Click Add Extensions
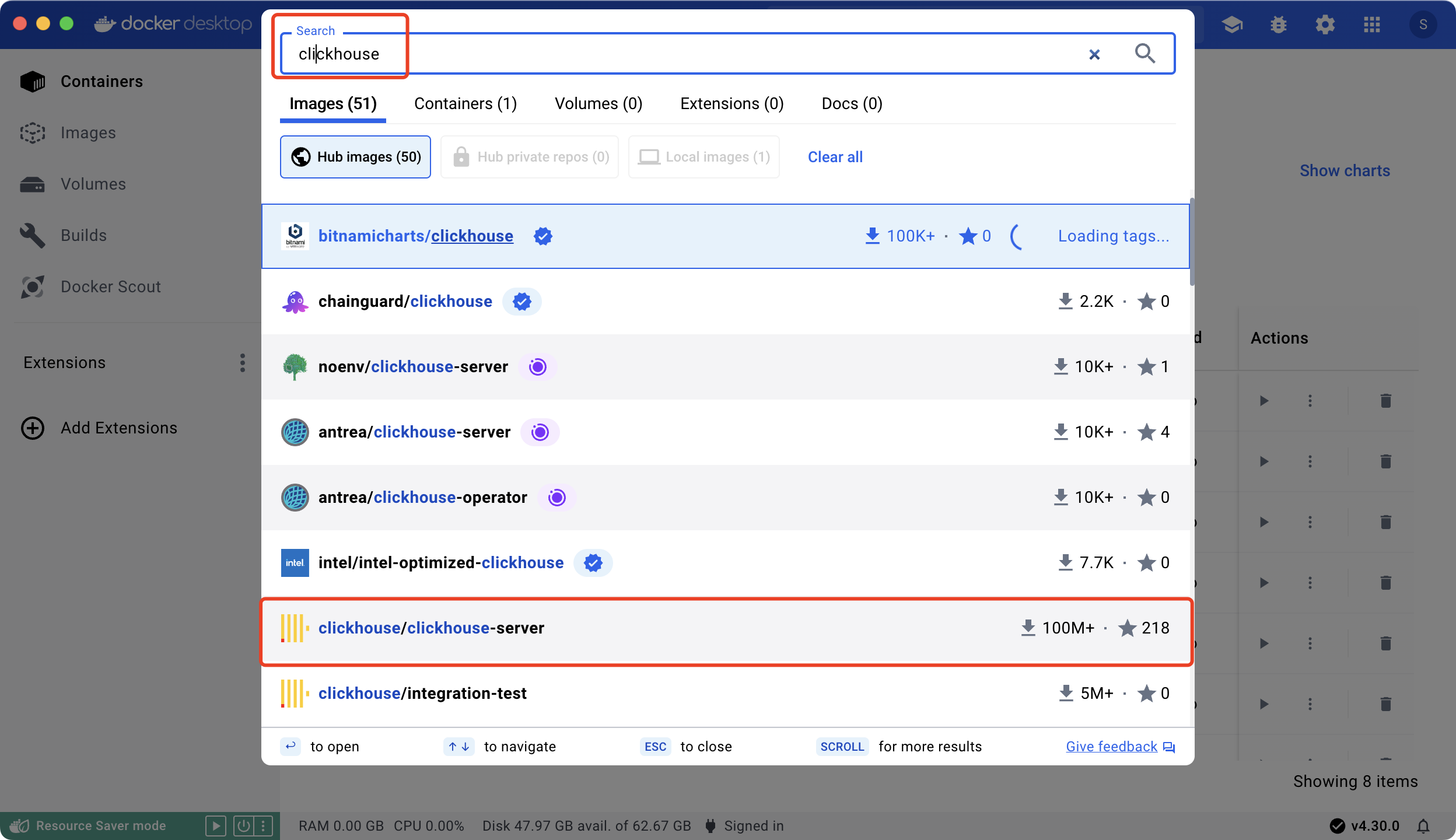The height and width of the screenshot is (840, 1456). [x=99, y=428]
